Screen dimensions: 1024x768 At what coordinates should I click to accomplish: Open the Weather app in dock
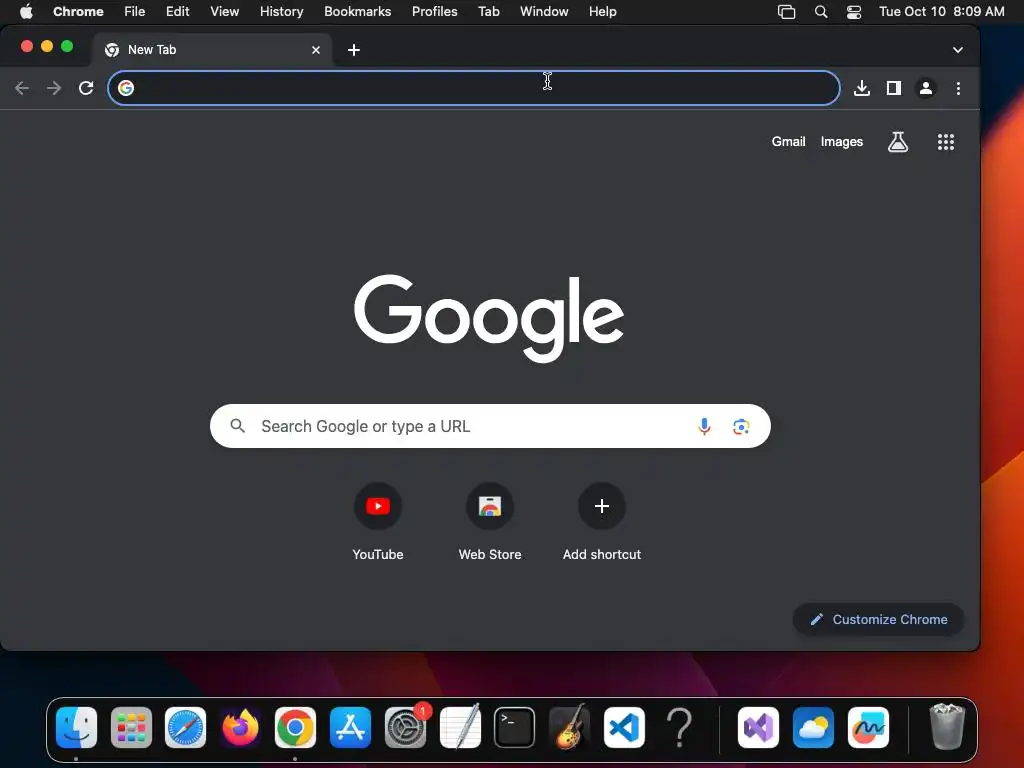(813, 727)
